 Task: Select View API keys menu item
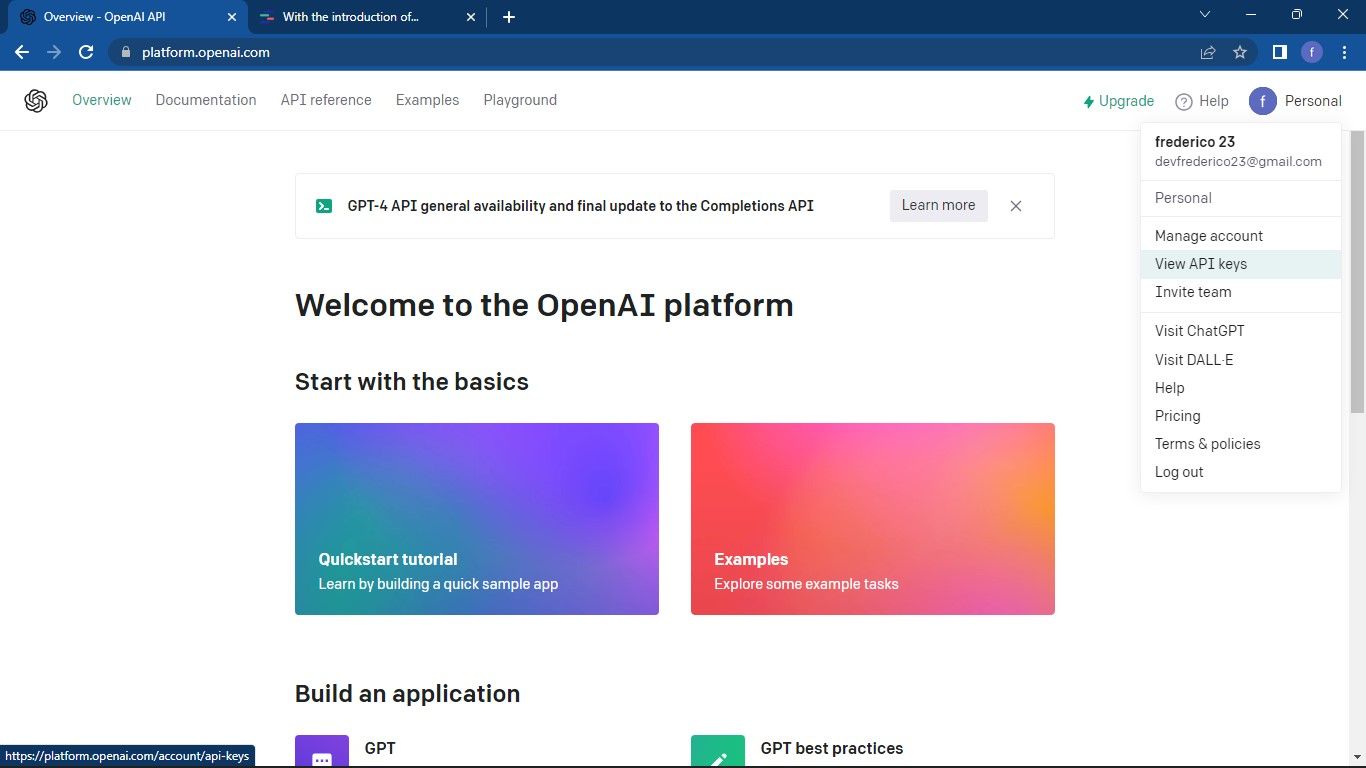(1201, 264)
